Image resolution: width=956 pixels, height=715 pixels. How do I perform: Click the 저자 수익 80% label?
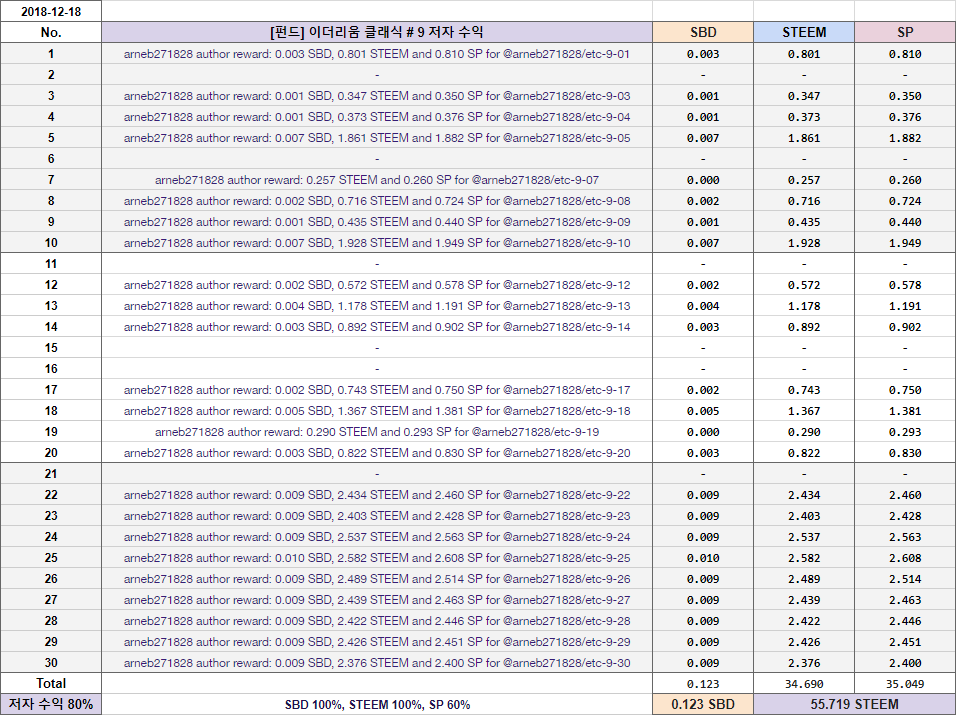click(x=51, y=705)
